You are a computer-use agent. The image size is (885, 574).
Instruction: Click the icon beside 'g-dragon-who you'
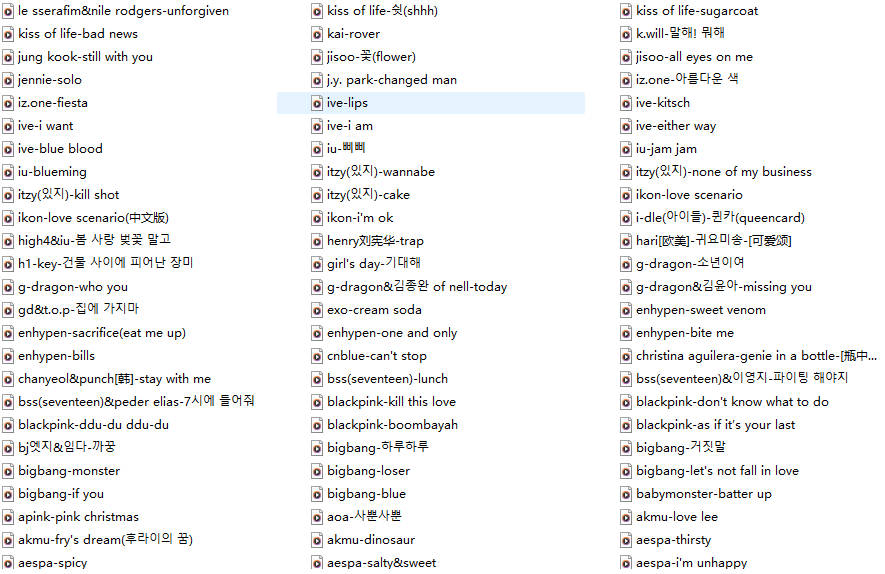coord(8,287)
